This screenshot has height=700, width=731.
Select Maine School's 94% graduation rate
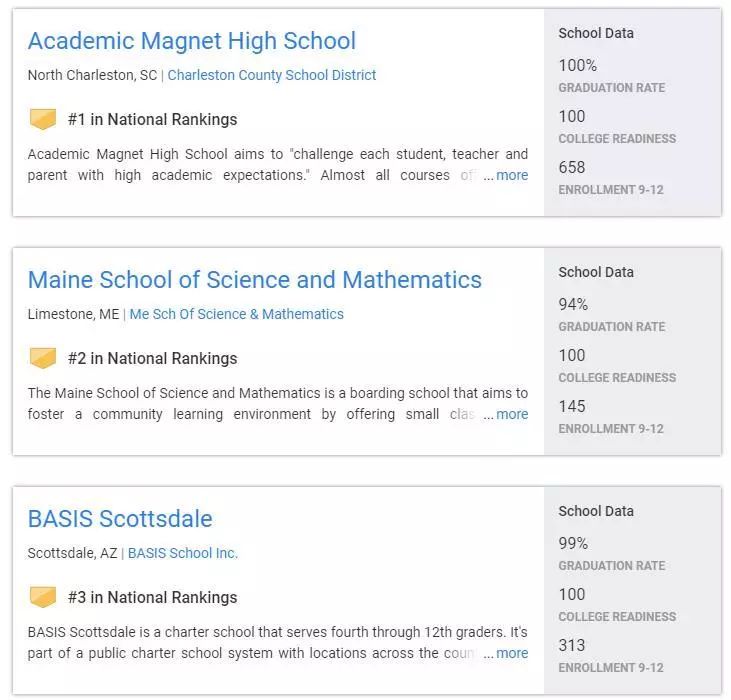[573, 305]
